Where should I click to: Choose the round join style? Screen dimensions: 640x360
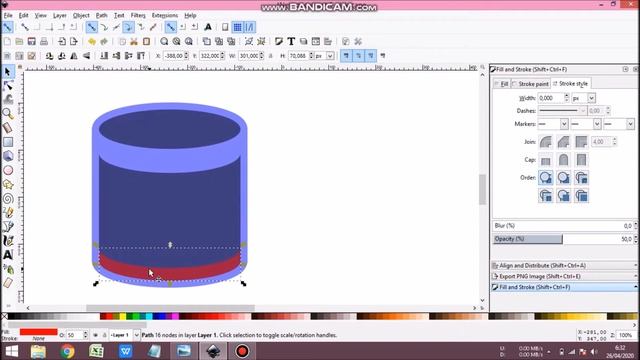tap(545, 142)
